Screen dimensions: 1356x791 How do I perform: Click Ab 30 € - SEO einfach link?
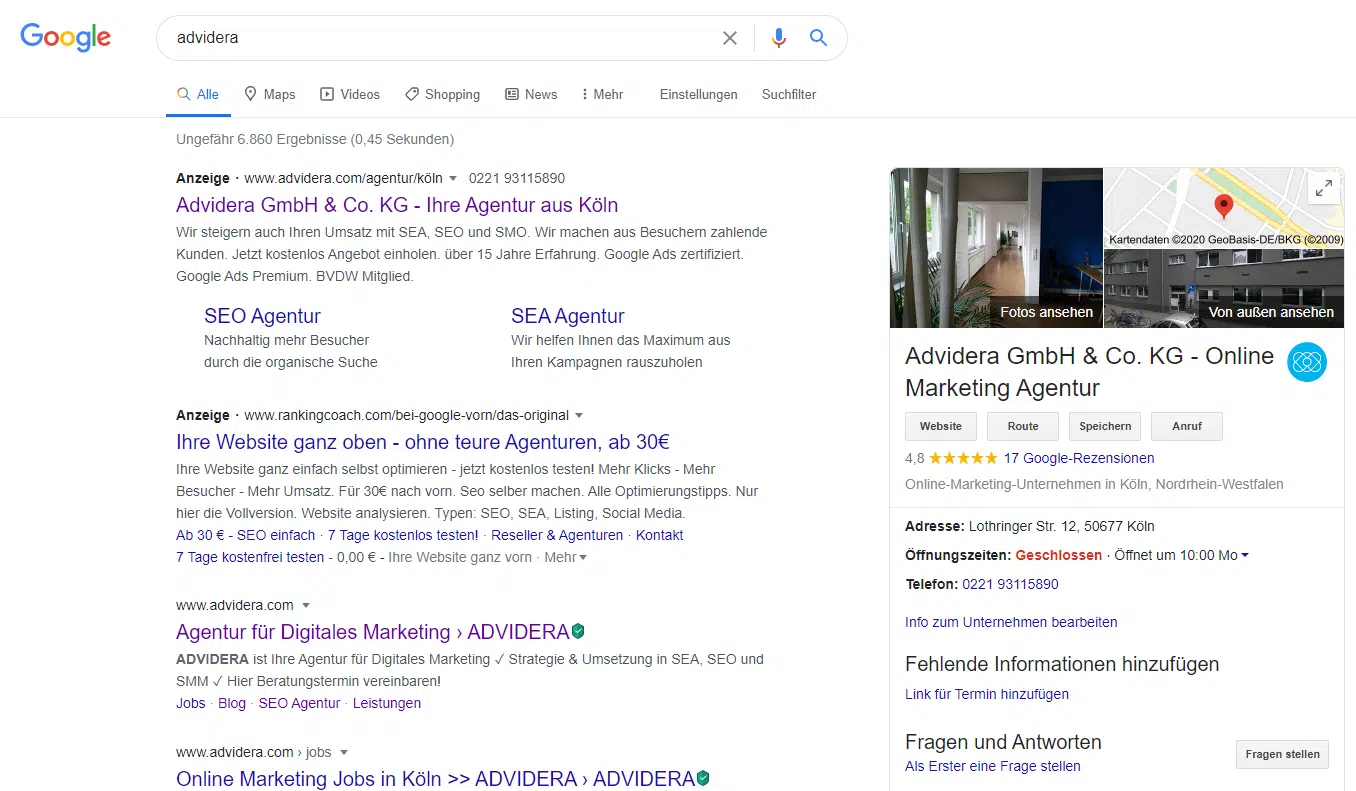(246, 535)
